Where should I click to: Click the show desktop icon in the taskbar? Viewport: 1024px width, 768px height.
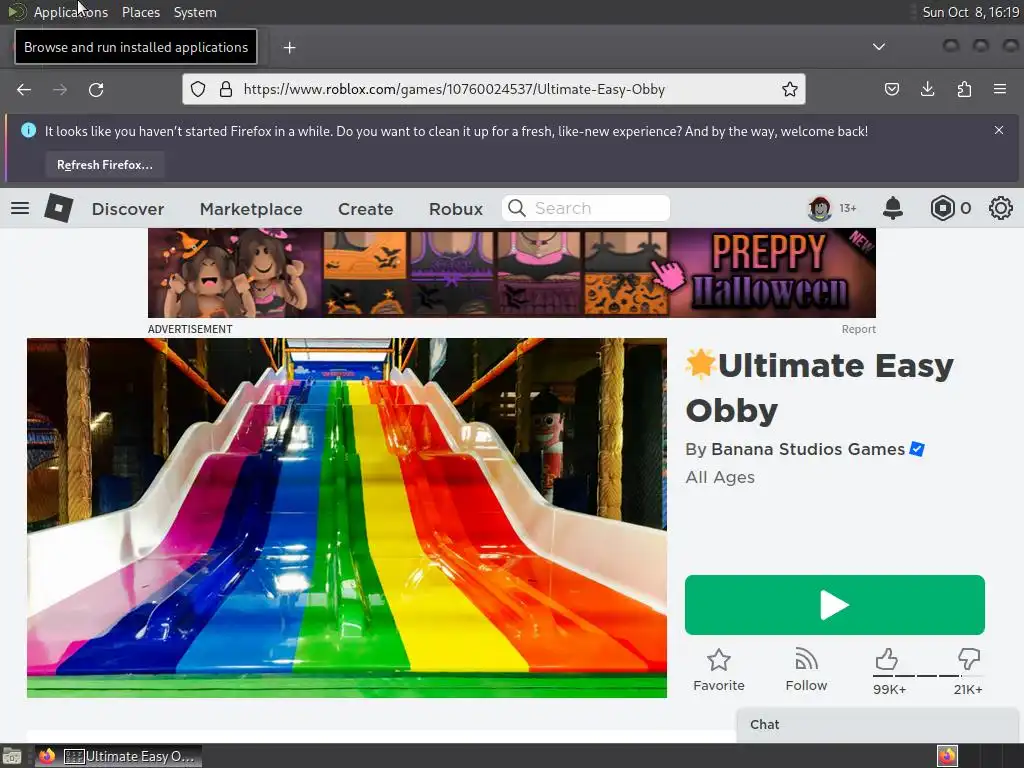click(11, 757)
